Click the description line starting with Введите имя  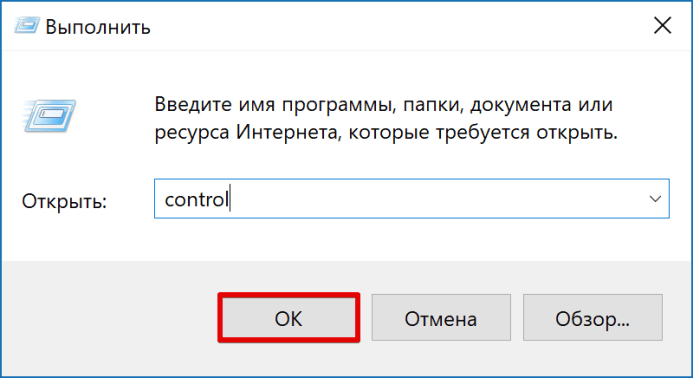tap(384, 105)
